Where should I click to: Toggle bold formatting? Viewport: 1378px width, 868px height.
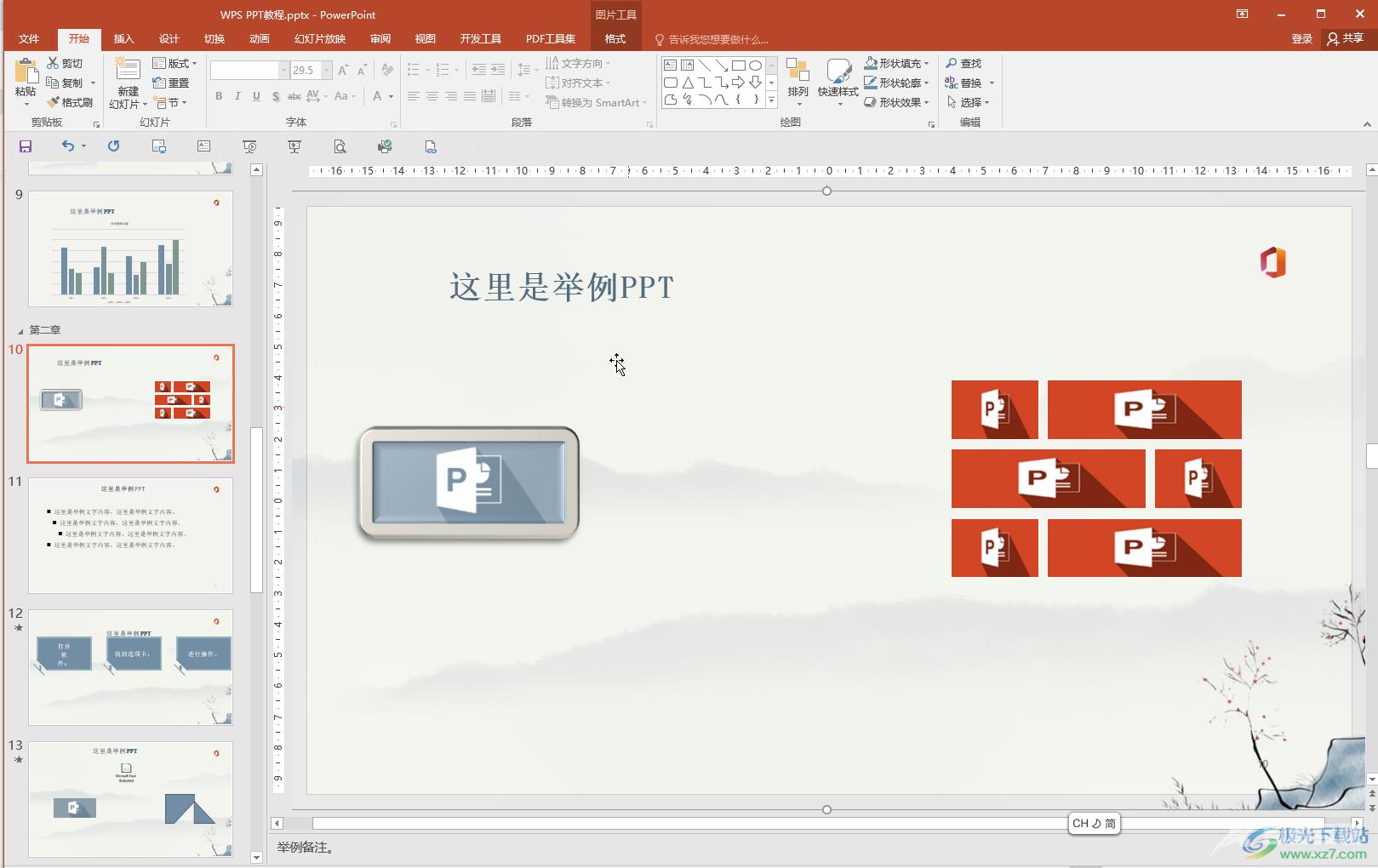coord(219,96)
